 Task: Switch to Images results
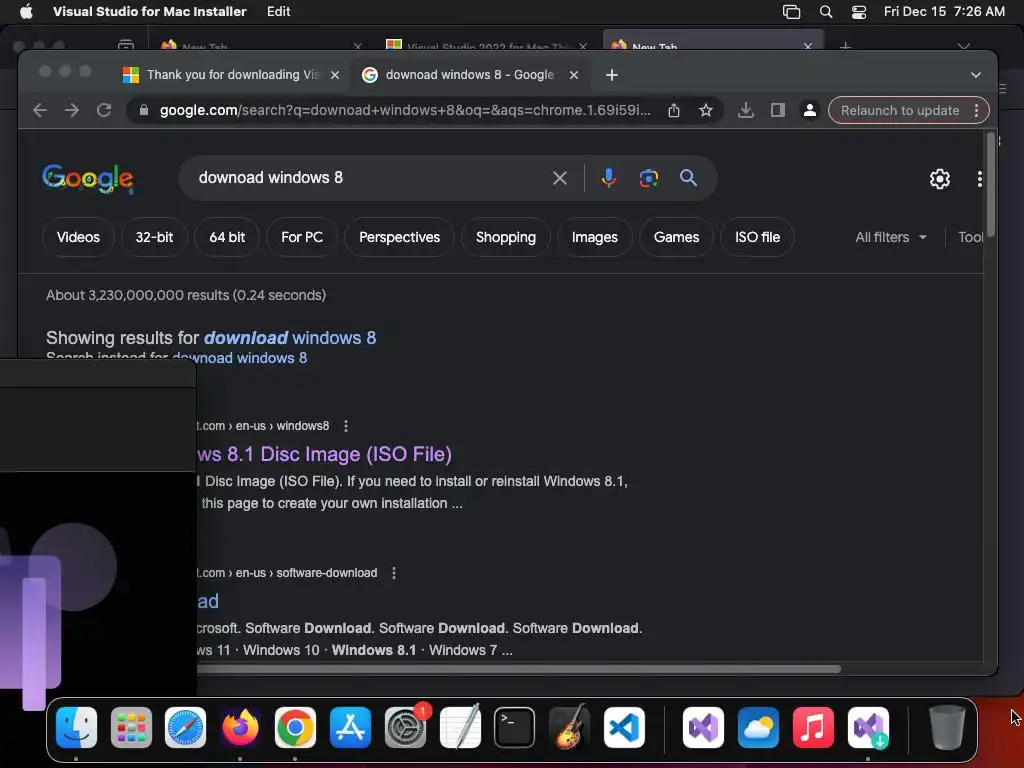click(595, 237)
